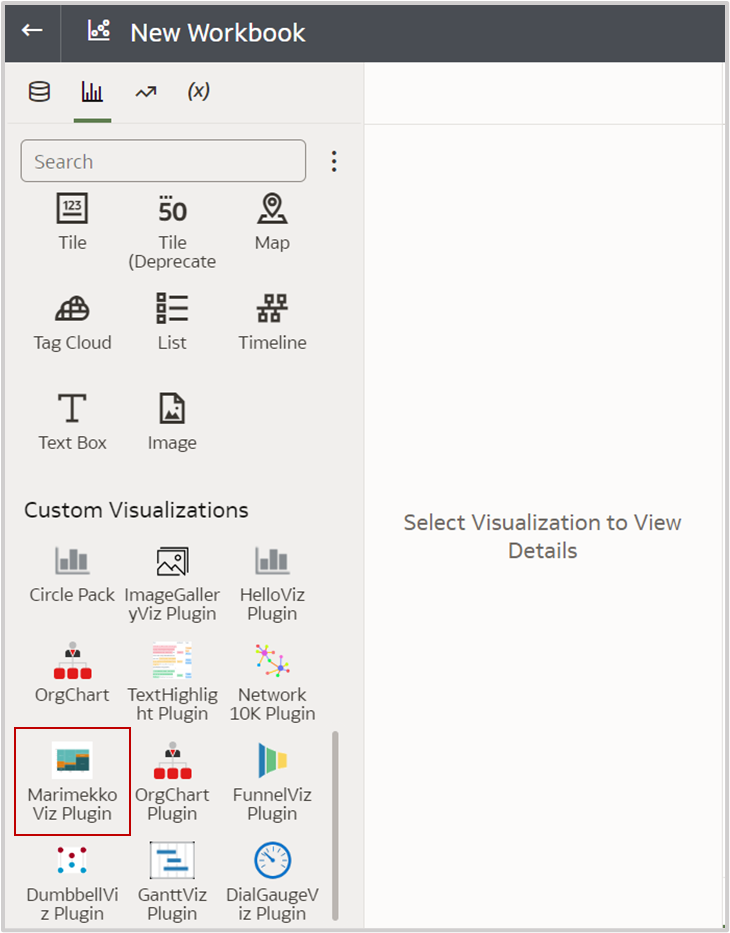The width and height of the screenshot is (730, 933).
Task: Navigate back from New Workbook
Action: tap(31, 32)
